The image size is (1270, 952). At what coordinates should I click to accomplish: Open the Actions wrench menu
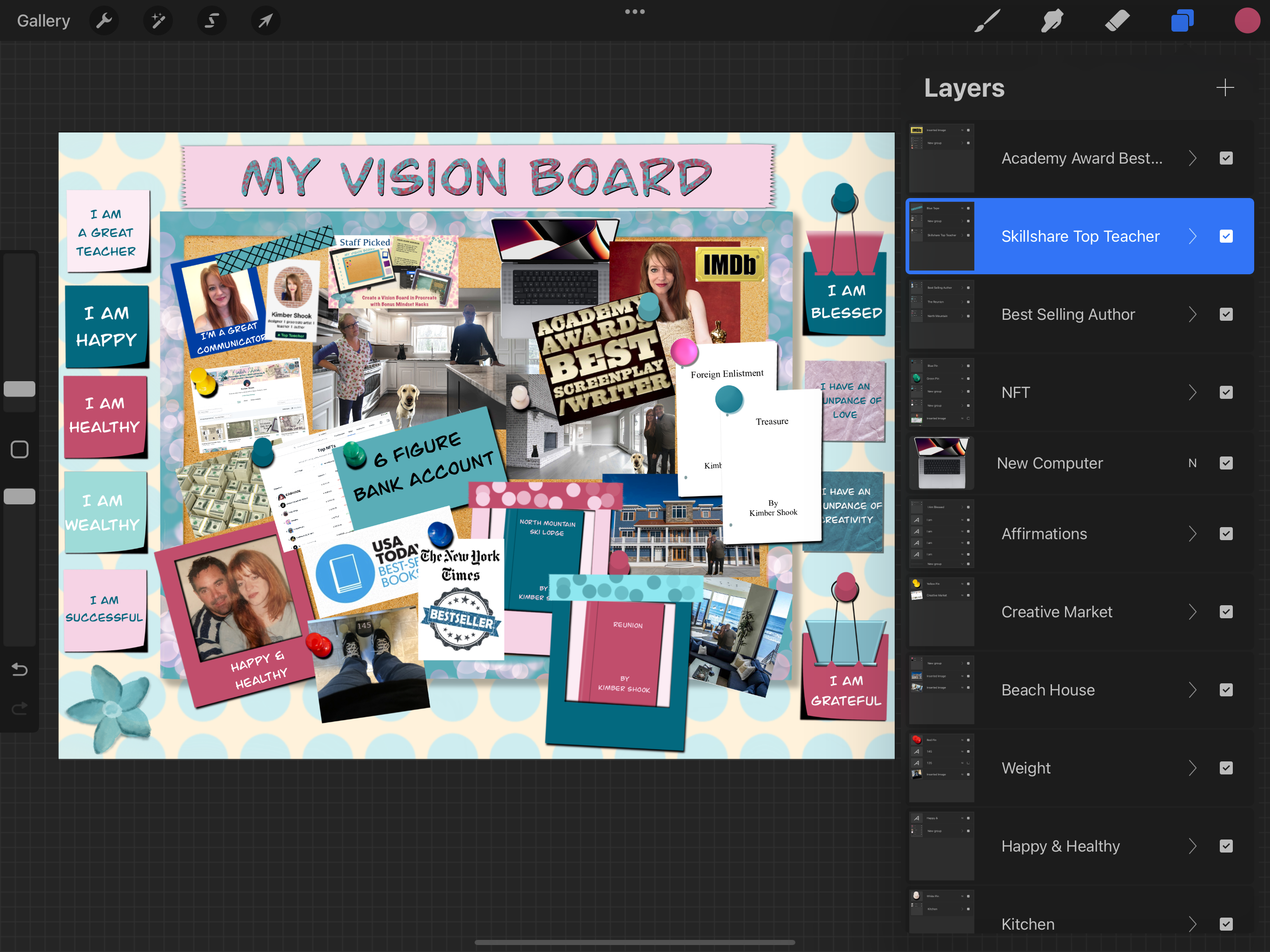tap(104, 21)
